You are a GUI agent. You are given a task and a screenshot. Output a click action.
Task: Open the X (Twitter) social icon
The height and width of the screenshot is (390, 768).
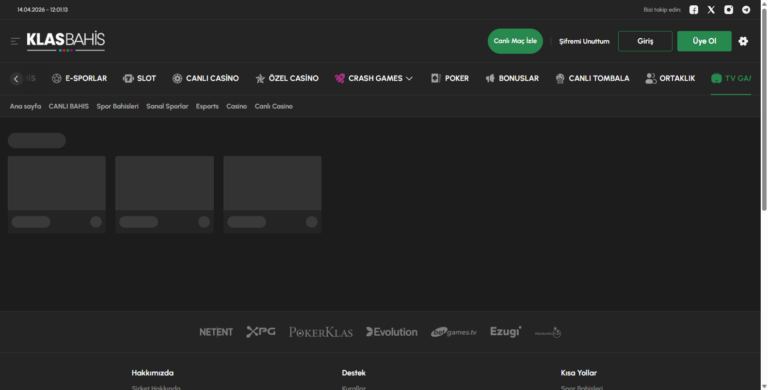point(711,10)
